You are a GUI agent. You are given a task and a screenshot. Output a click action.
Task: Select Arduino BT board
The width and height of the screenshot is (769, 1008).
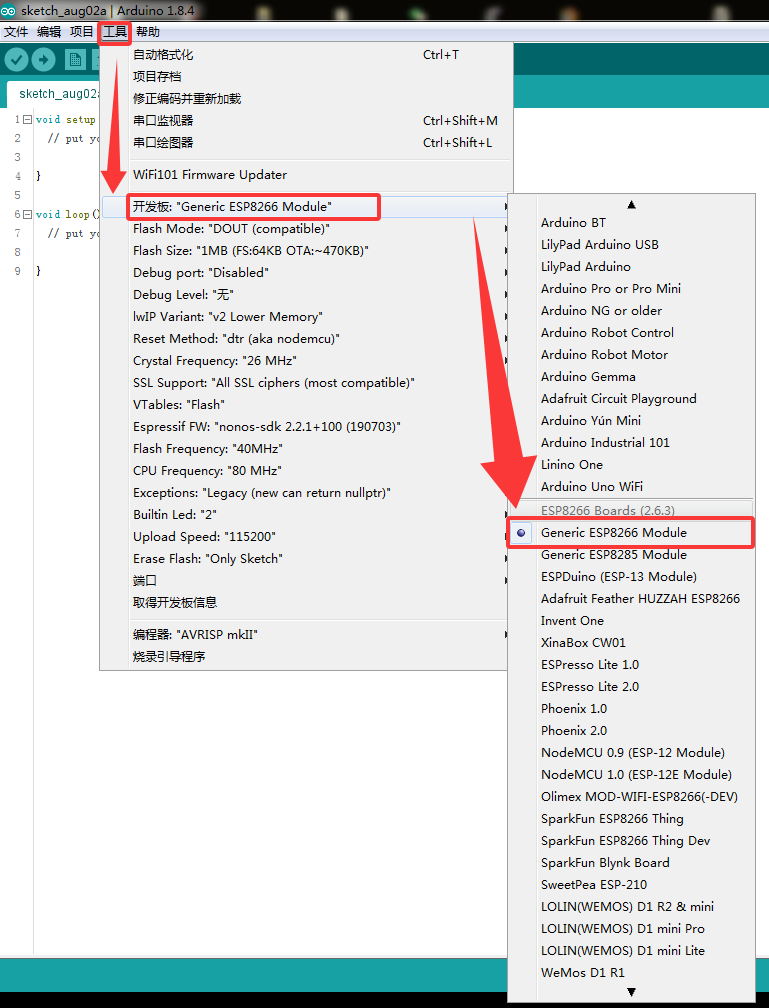tap(631, 222)
